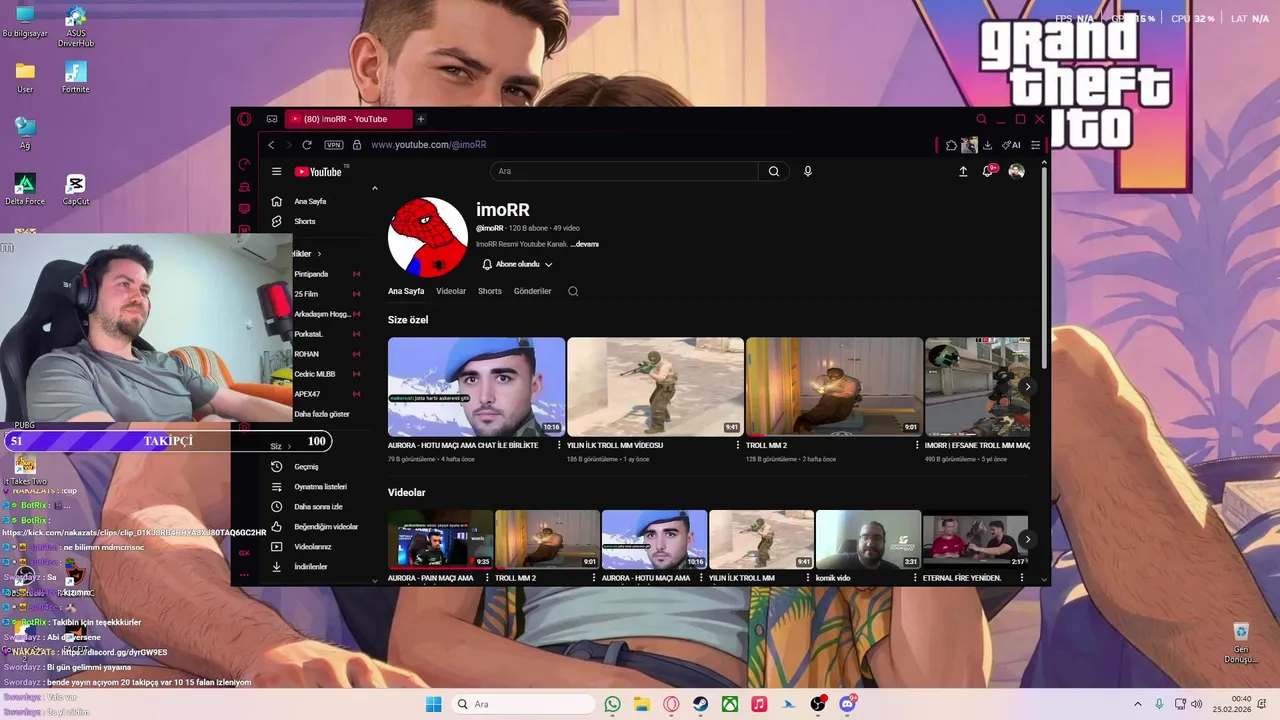The height and width of the screenshot is (720, 1280).
Task: Switch to the Shorts channel tab
Action: point(490,291)
